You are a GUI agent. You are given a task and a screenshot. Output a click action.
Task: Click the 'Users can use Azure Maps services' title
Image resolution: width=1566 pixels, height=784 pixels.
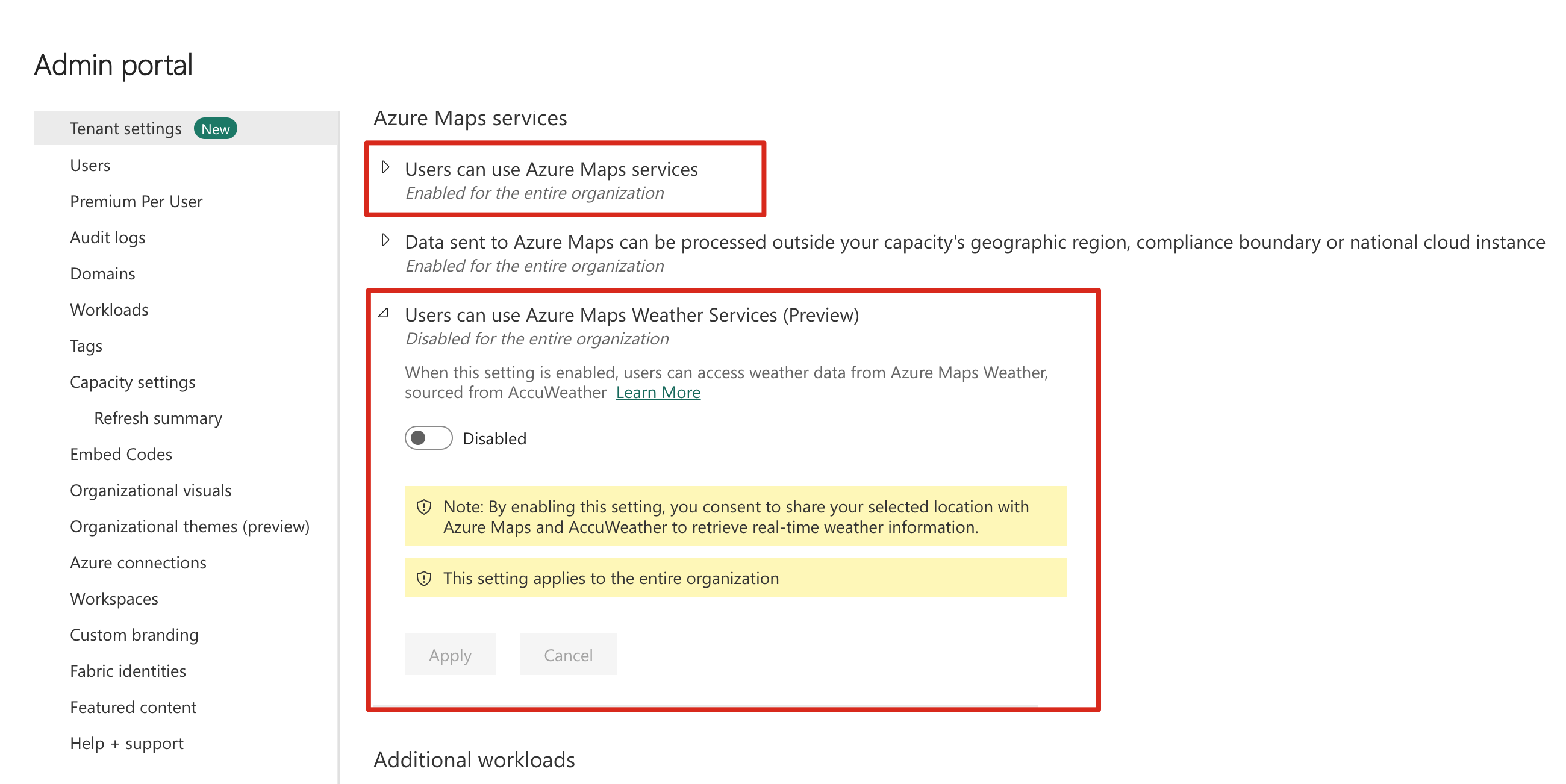point(551,170)
